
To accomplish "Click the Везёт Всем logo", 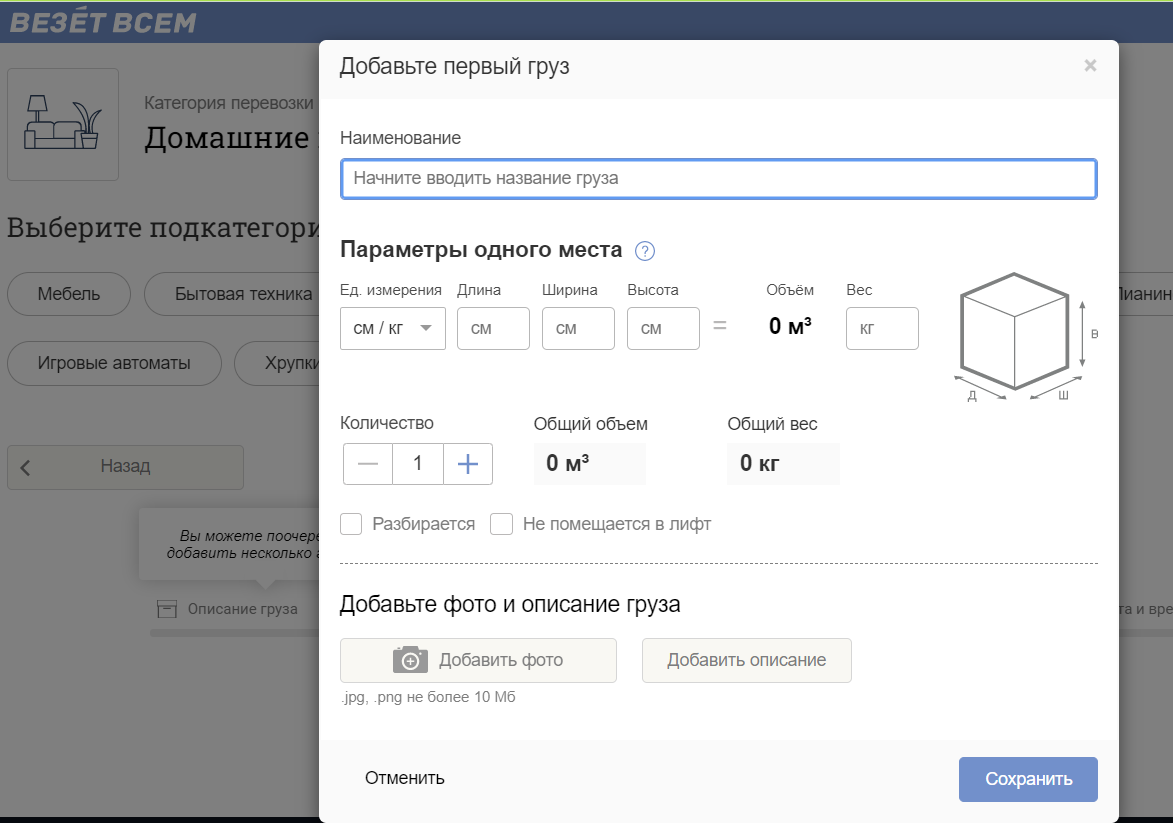I will pyautogui.click(x=103, y=22).
